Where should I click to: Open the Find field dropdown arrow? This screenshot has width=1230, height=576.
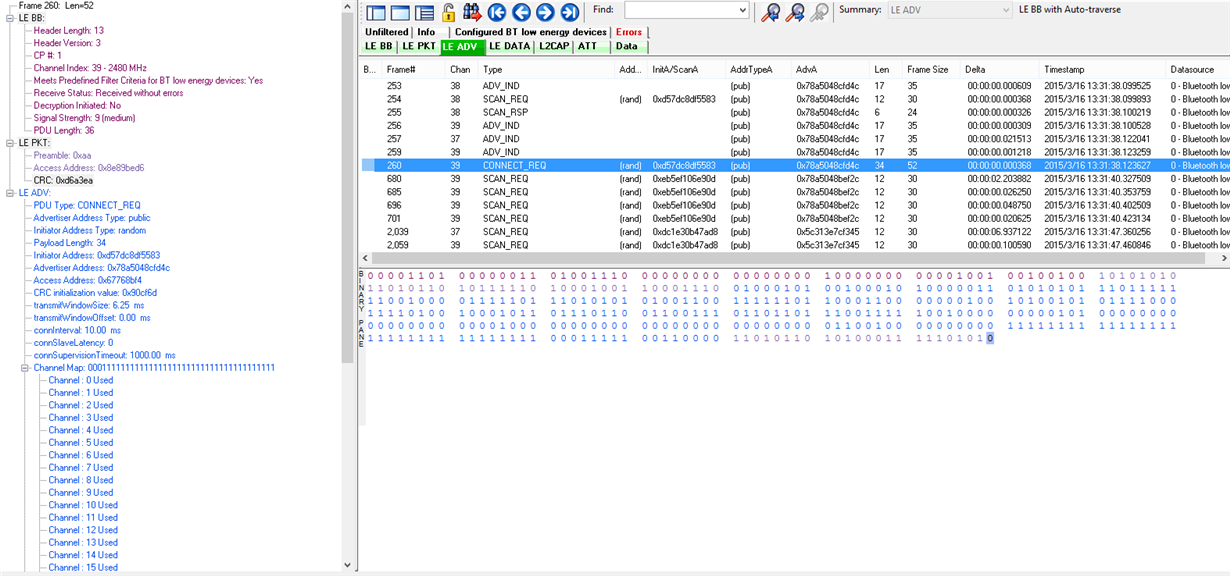tap(741, 10)
